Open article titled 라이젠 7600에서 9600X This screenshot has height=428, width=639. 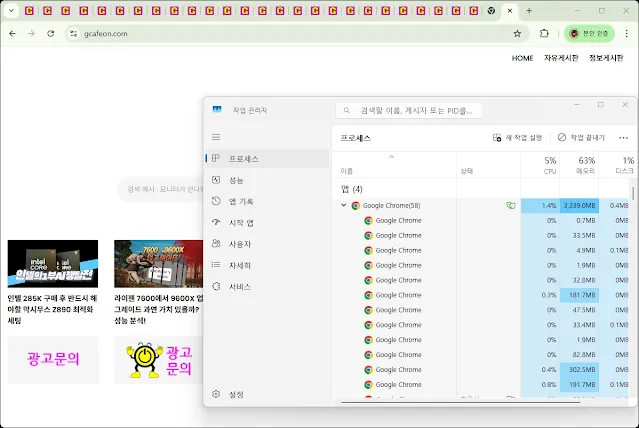159,309
